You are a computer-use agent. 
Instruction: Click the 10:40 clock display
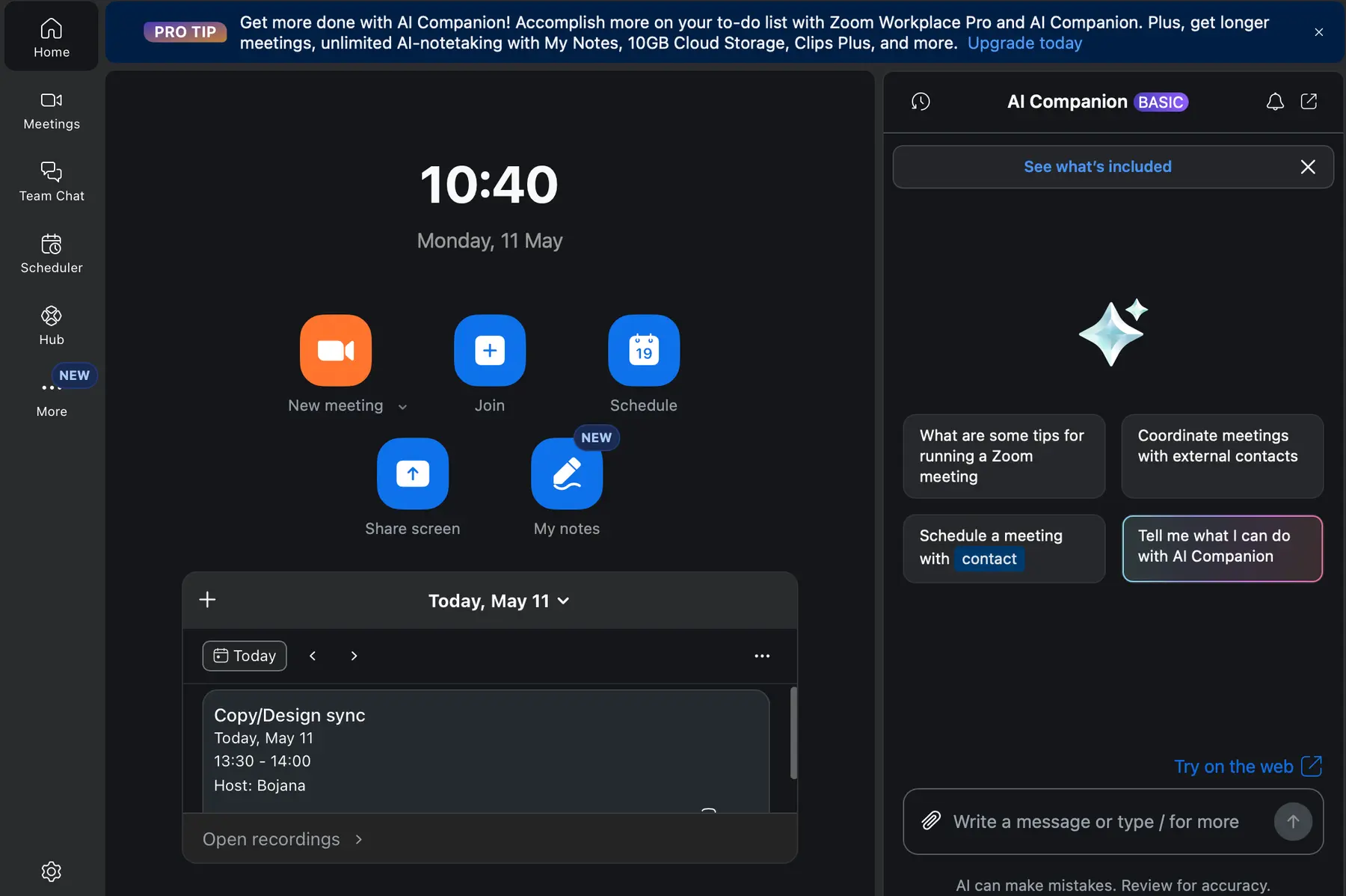click(x=489, y=185)
